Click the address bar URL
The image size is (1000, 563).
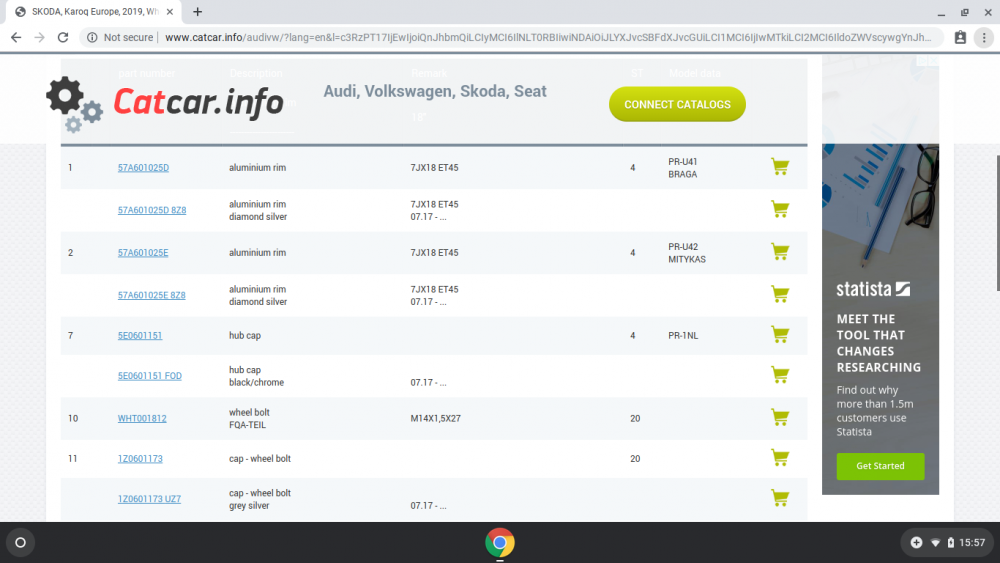[548, 38]
